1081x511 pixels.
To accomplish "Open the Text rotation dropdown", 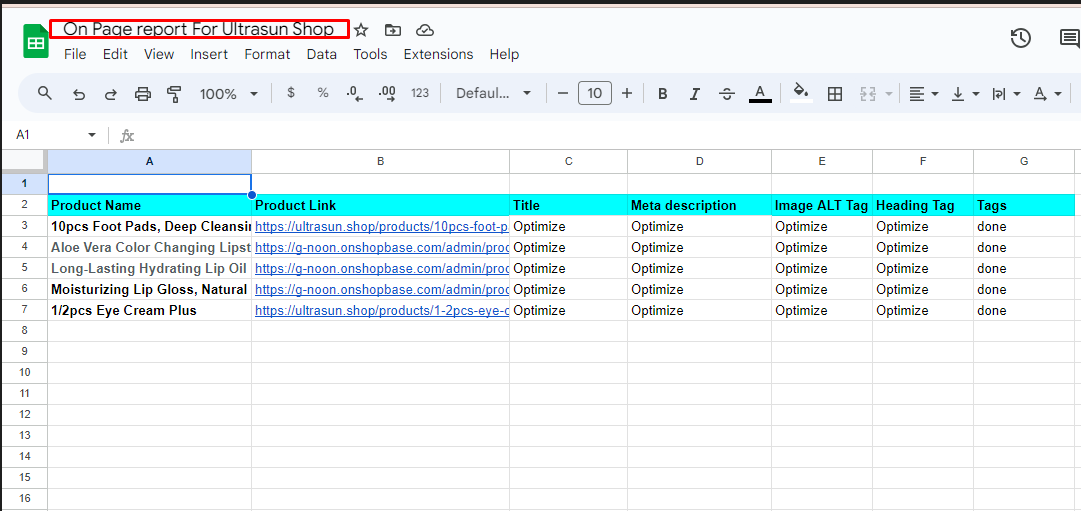I will (1047, 94).
